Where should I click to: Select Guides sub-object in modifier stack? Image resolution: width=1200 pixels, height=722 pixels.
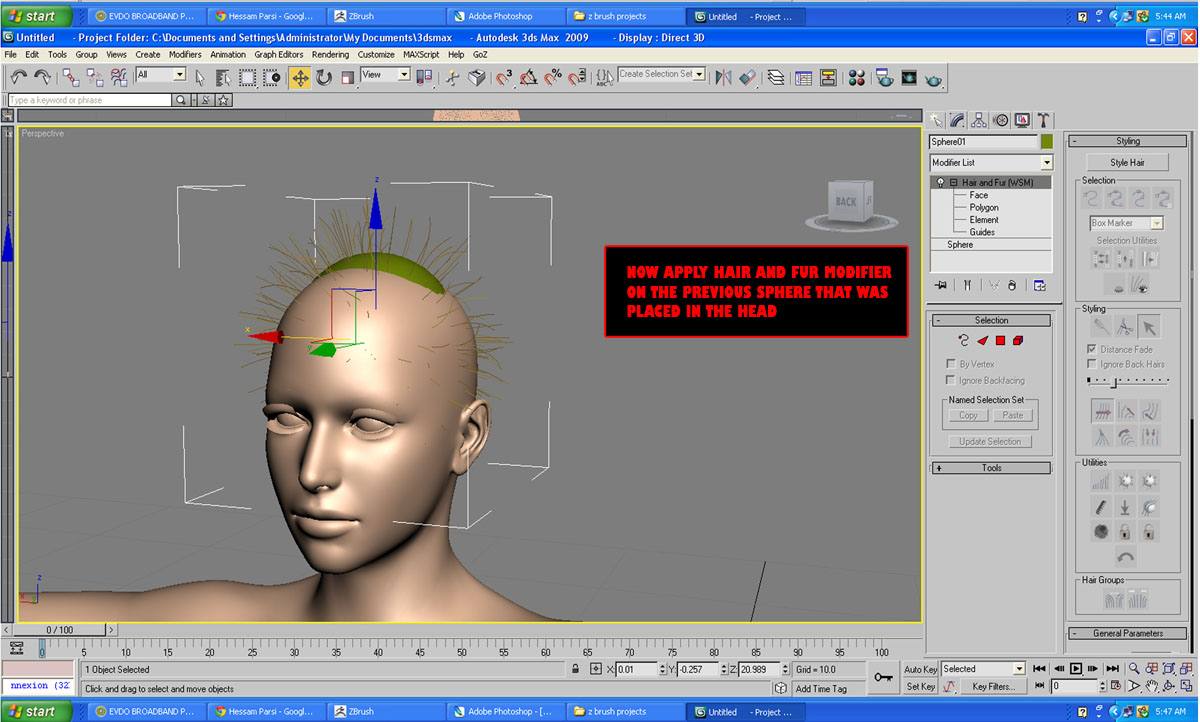[981, 232]
